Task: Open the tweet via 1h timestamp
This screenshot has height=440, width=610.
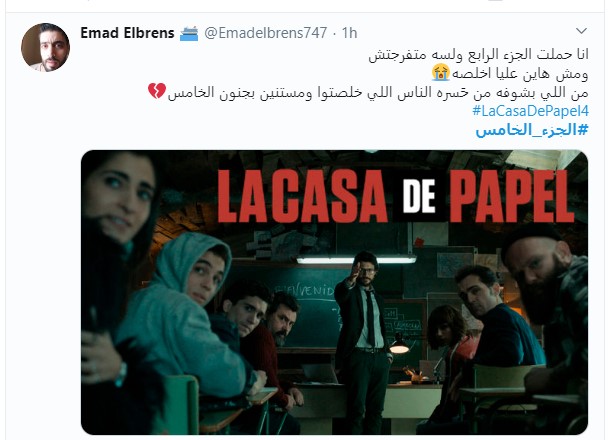Action: (349, 33)
